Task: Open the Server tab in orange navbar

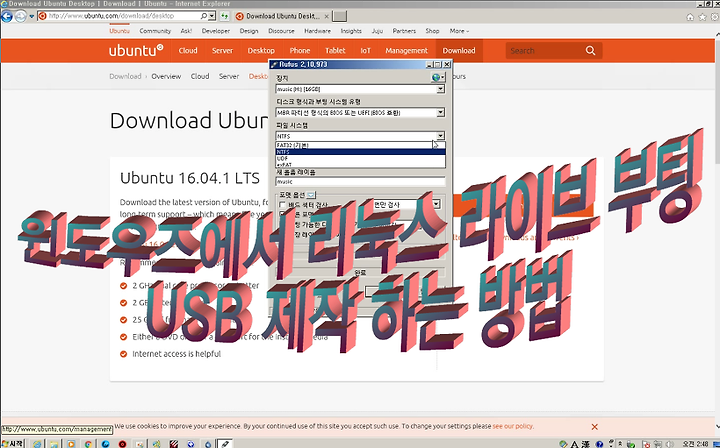Action: coord(222,50)
